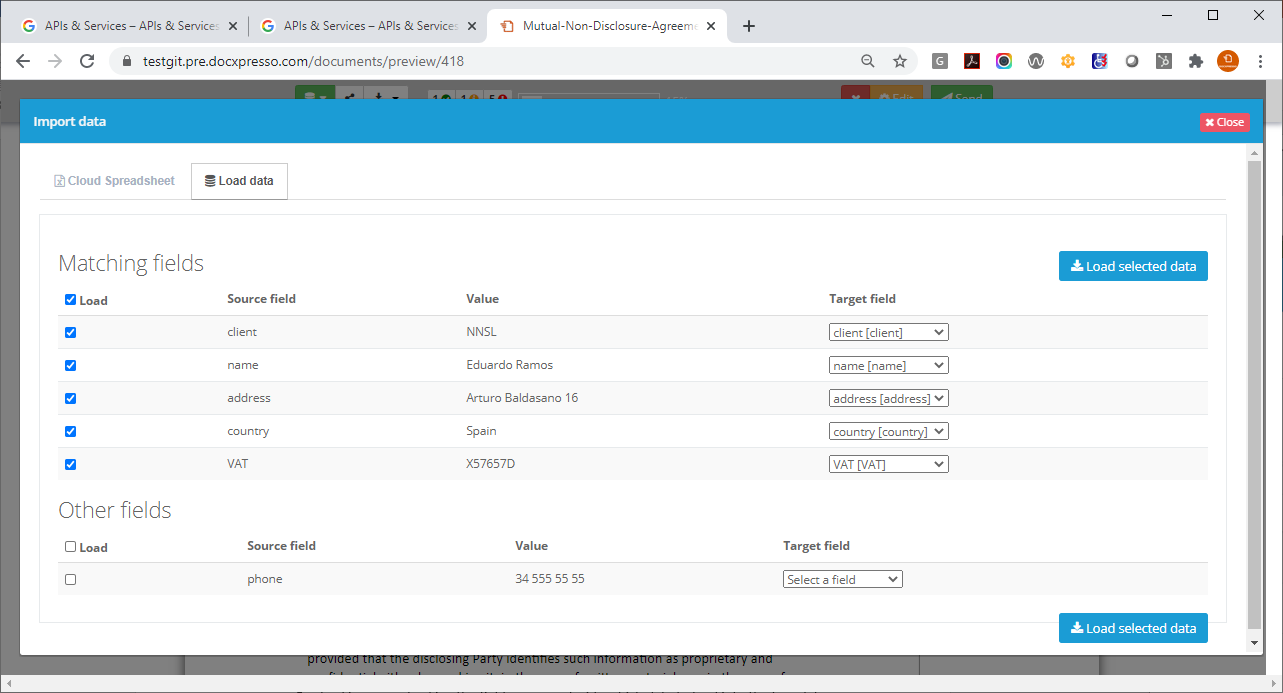Open the gray G extension
The height and width of the screenshot is (693, 1283).
coord(940,61)
